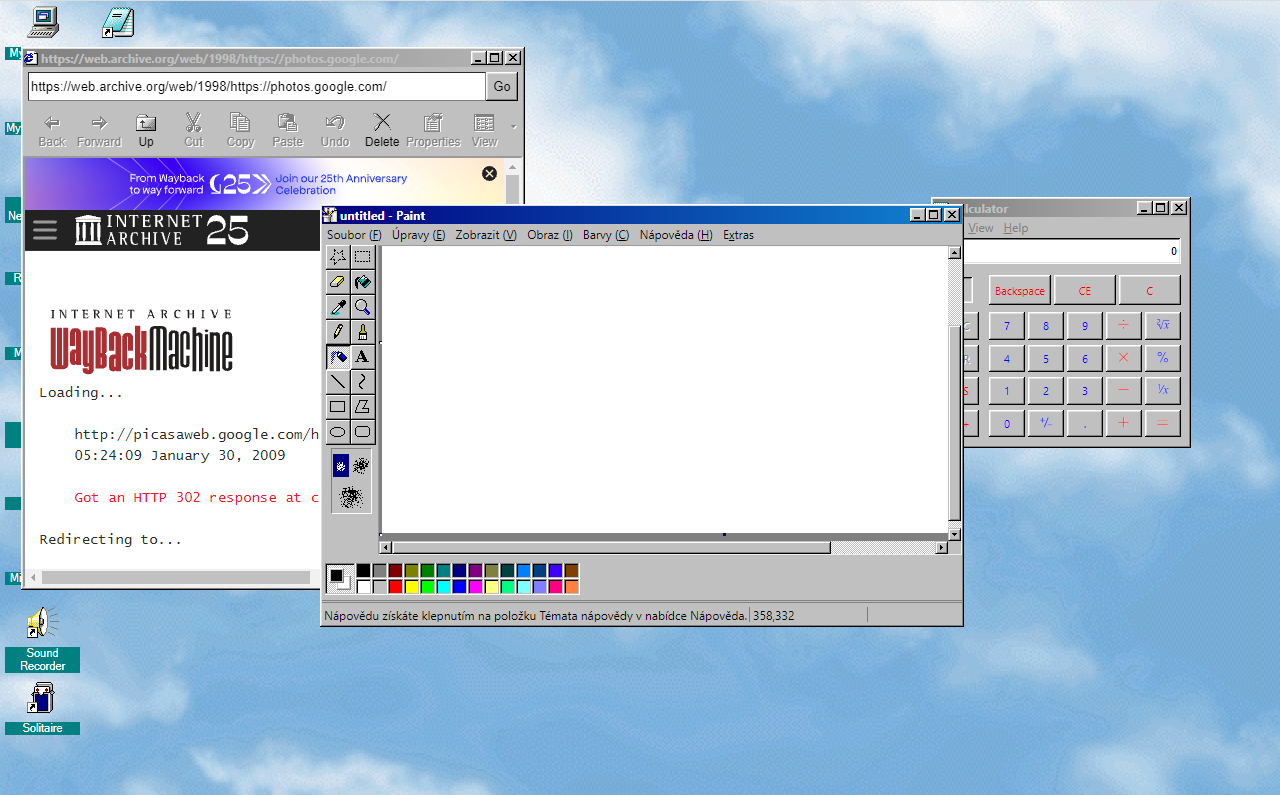The image size is (1280, 795).
Task: Pick the red color swatch in Paint palette
Action: (x=396, y=587)
